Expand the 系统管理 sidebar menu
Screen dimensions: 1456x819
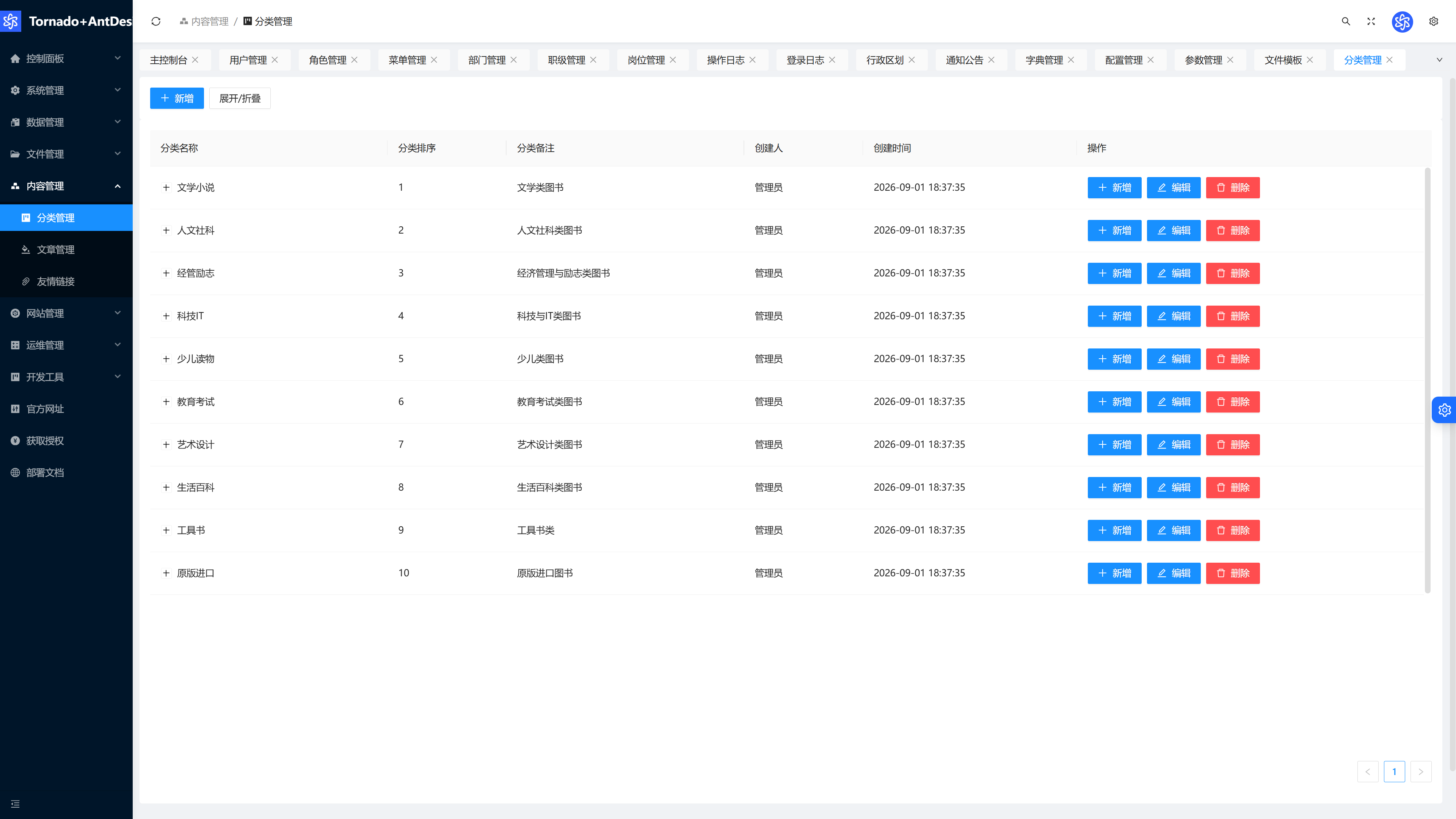[66, 91]
